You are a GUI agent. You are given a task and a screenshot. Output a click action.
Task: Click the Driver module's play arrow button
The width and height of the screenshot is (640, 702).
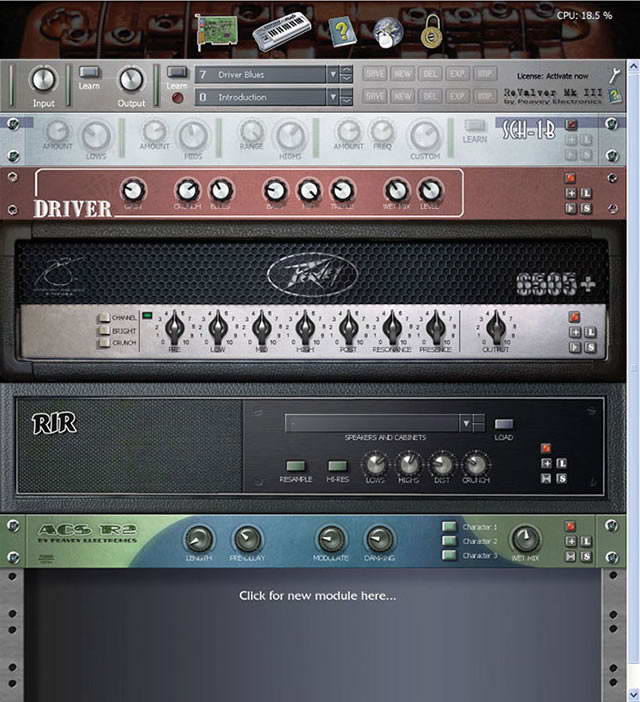pyautogui.click(x=571, y=208)
